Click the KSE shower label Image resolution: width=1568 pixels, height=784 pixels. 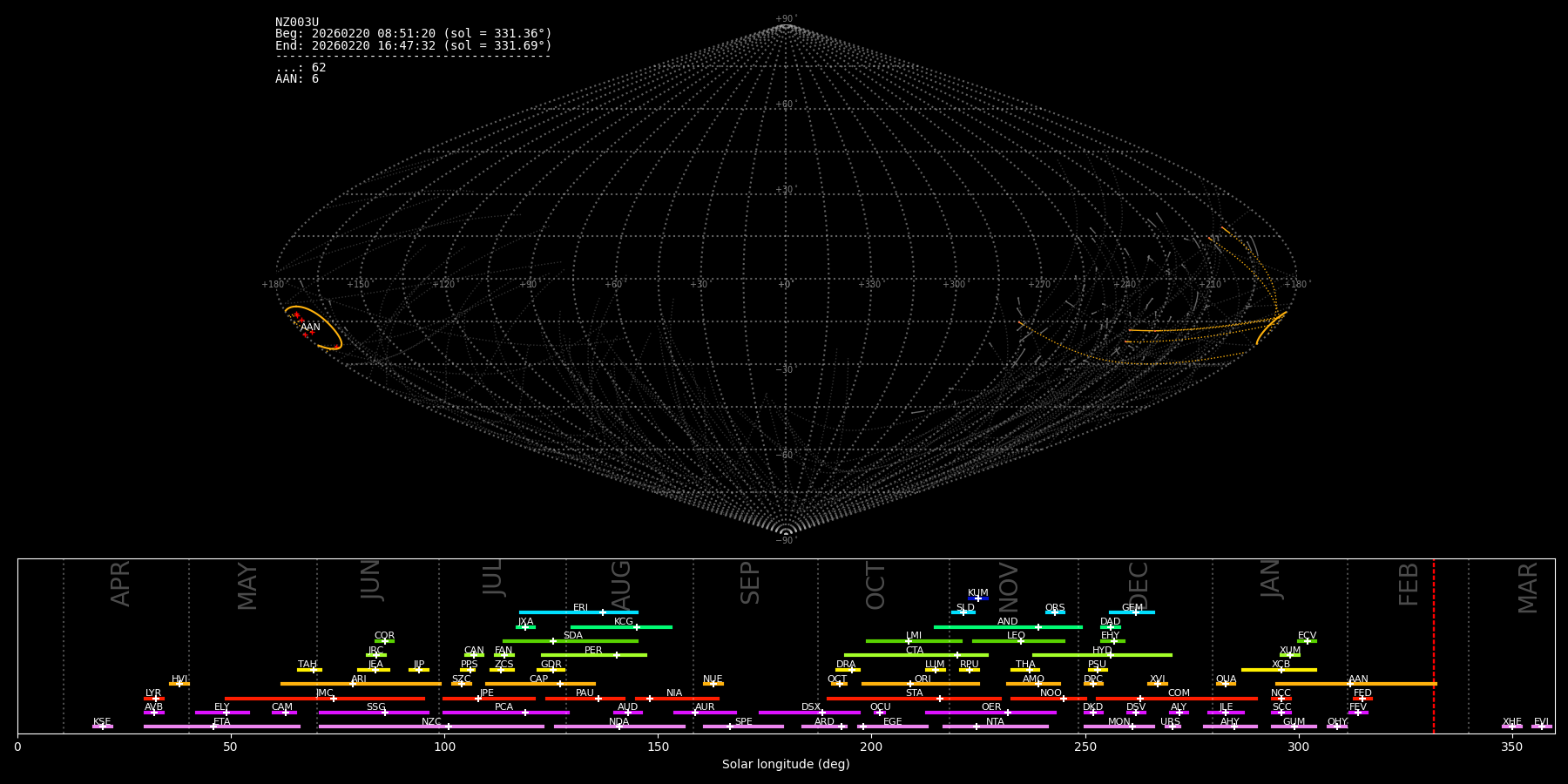pos(102,722)
